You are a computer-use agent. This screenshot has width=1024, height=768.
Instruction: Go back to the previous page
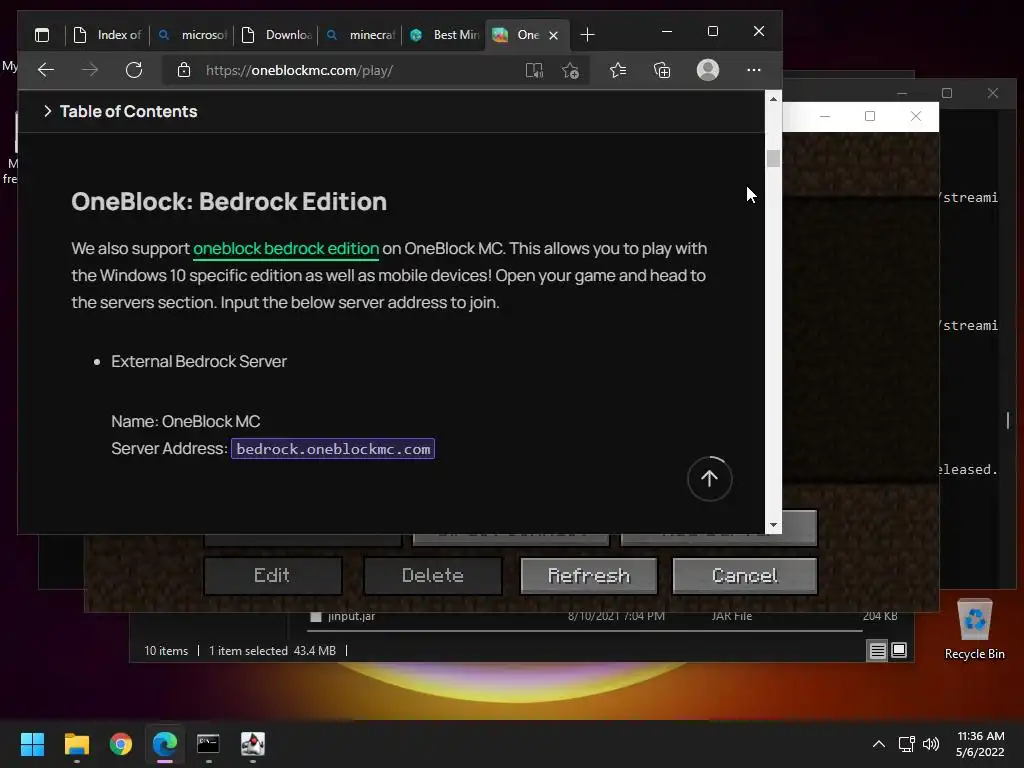tap(46, 70)
